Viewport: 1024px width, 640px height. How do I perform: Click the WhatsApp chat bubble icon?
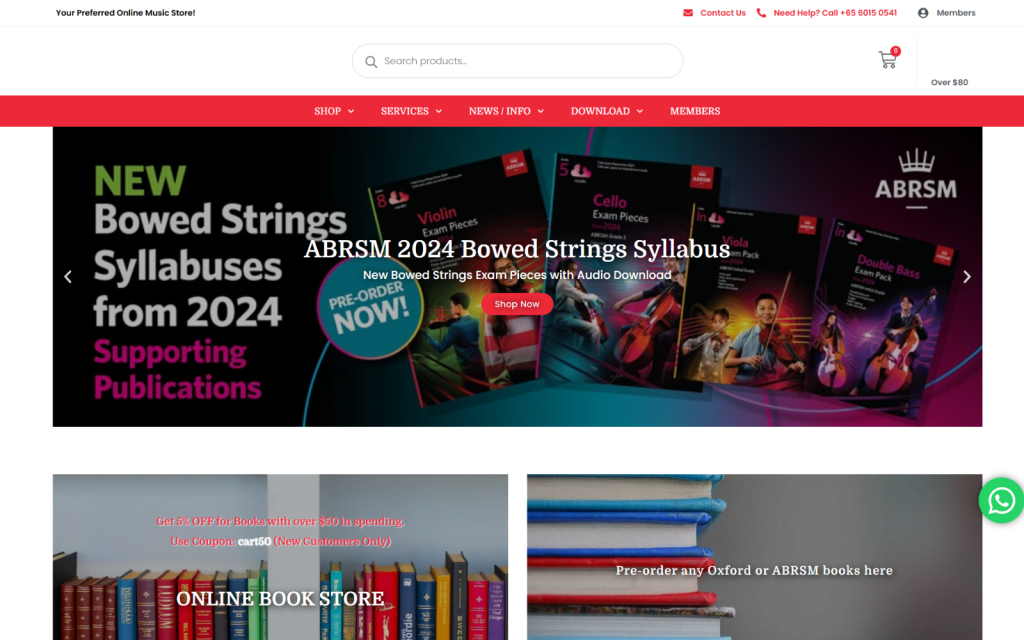pyautogui.click(x=1001, y=500)
